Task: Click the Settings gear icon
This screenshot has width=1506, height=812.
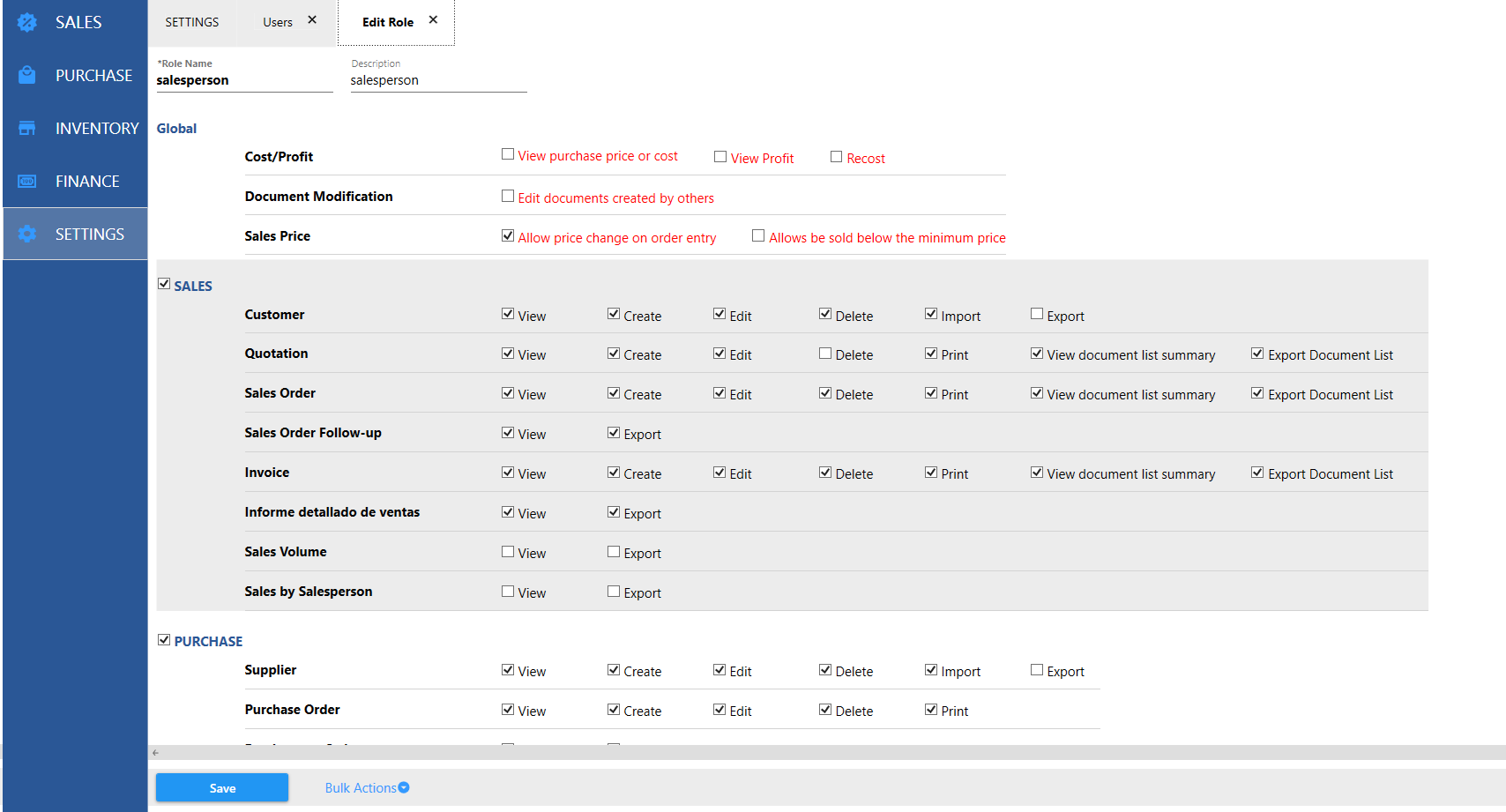Action: pos(27,235)
